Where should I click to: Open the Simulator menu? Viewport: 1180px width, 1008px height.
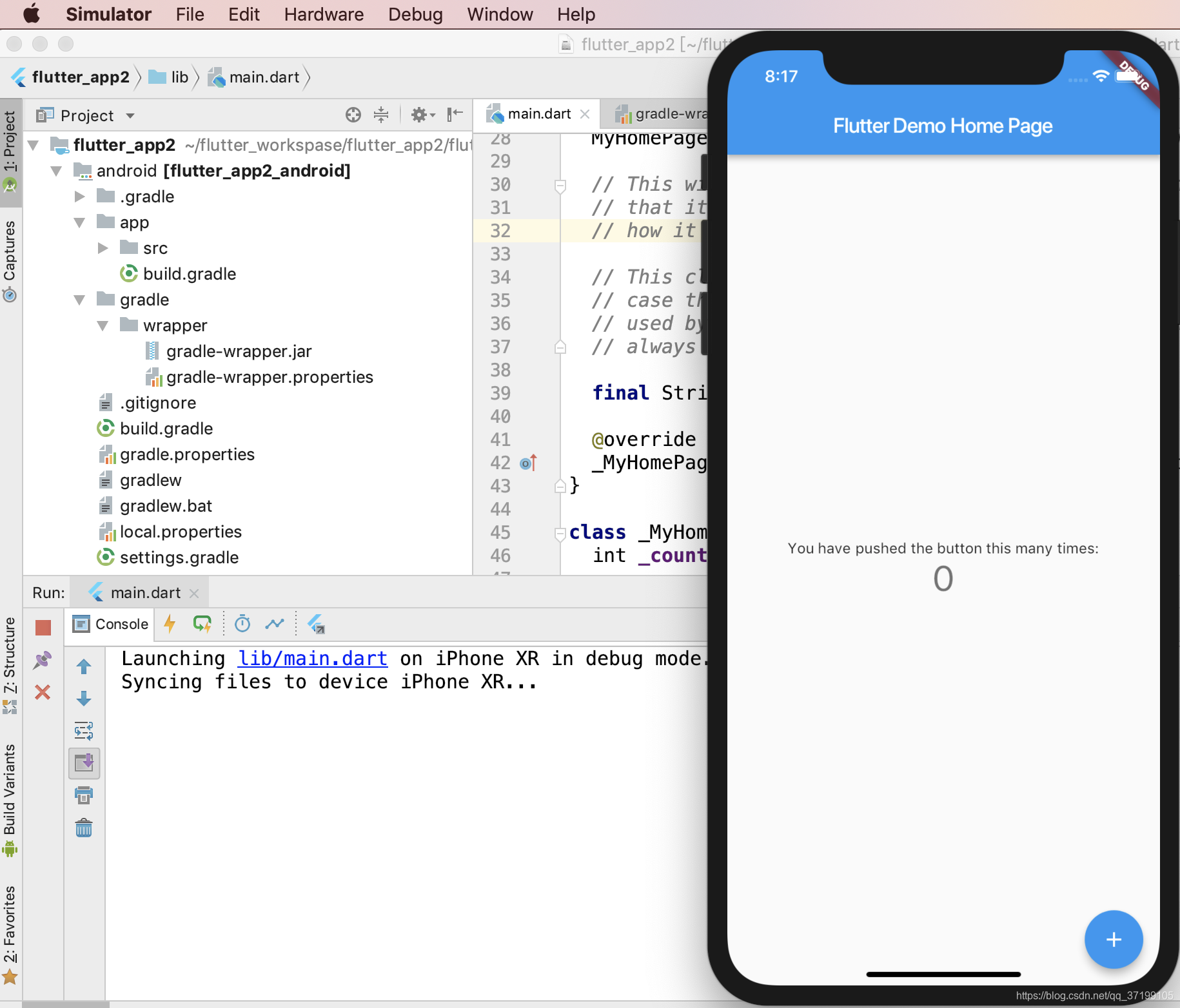coord(108,14)
